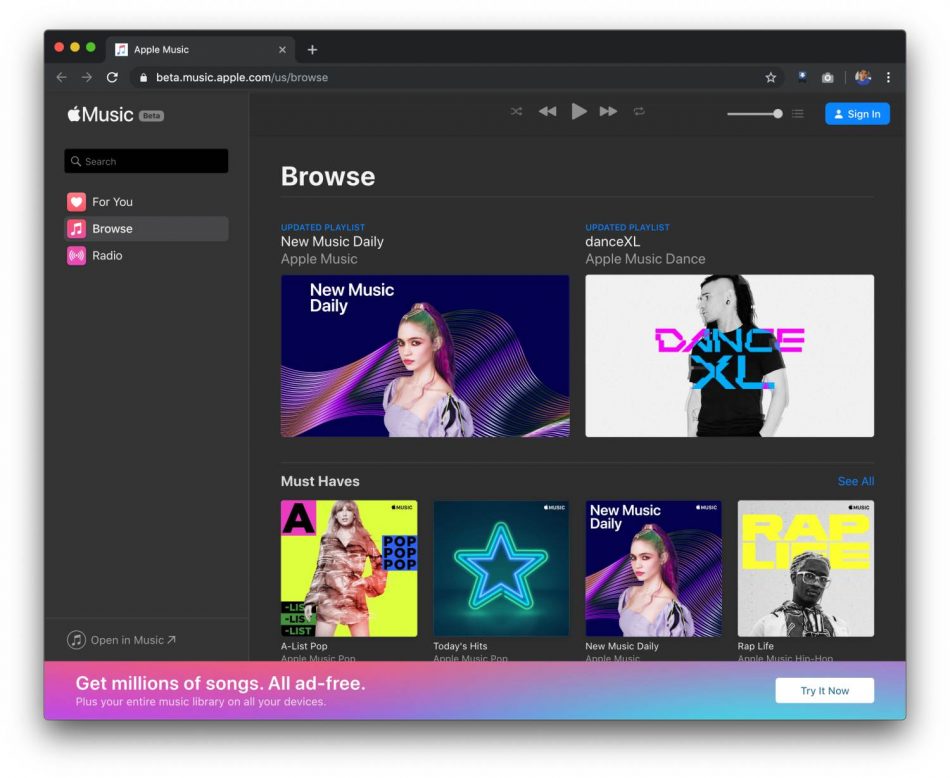Click the Browse music note icon

pyautogui.click(x=76, y=228)
